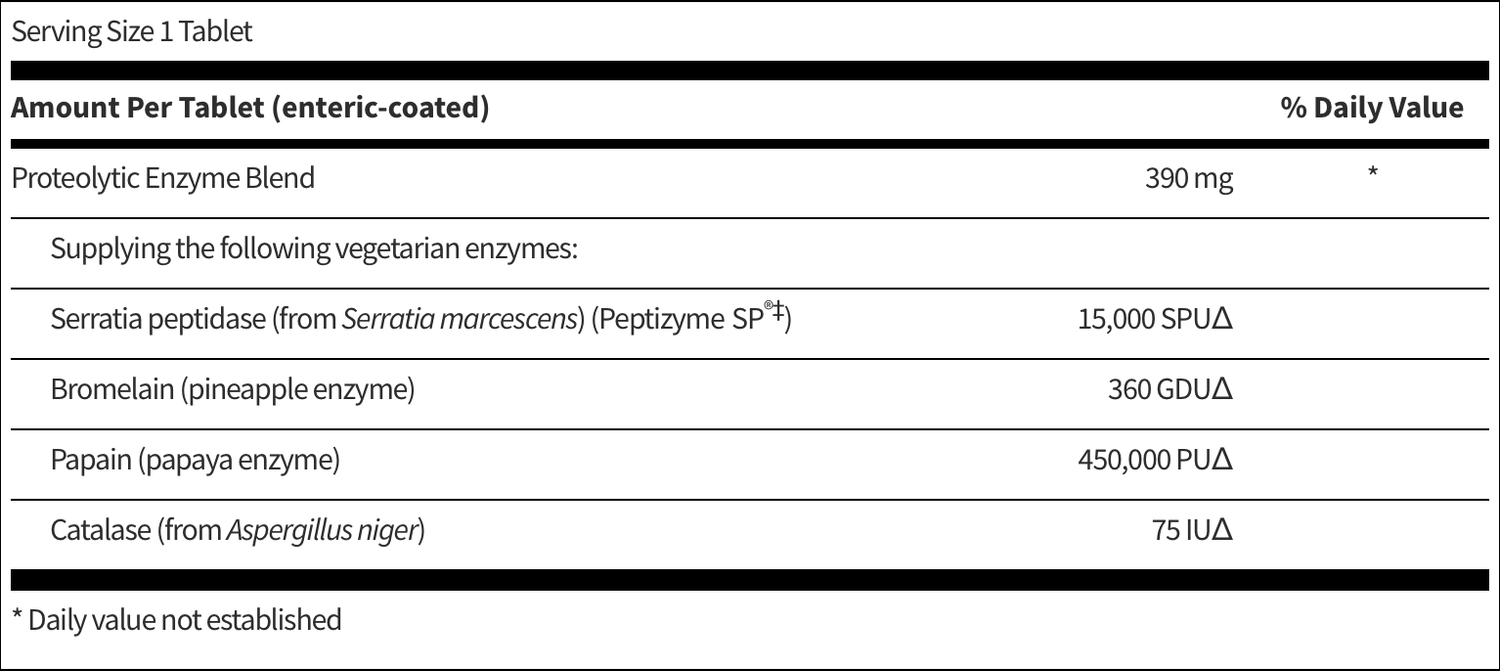Click the italic Serratia marcescens text
The height and width of the screenshot is (671, 1500).
[461, 319]
